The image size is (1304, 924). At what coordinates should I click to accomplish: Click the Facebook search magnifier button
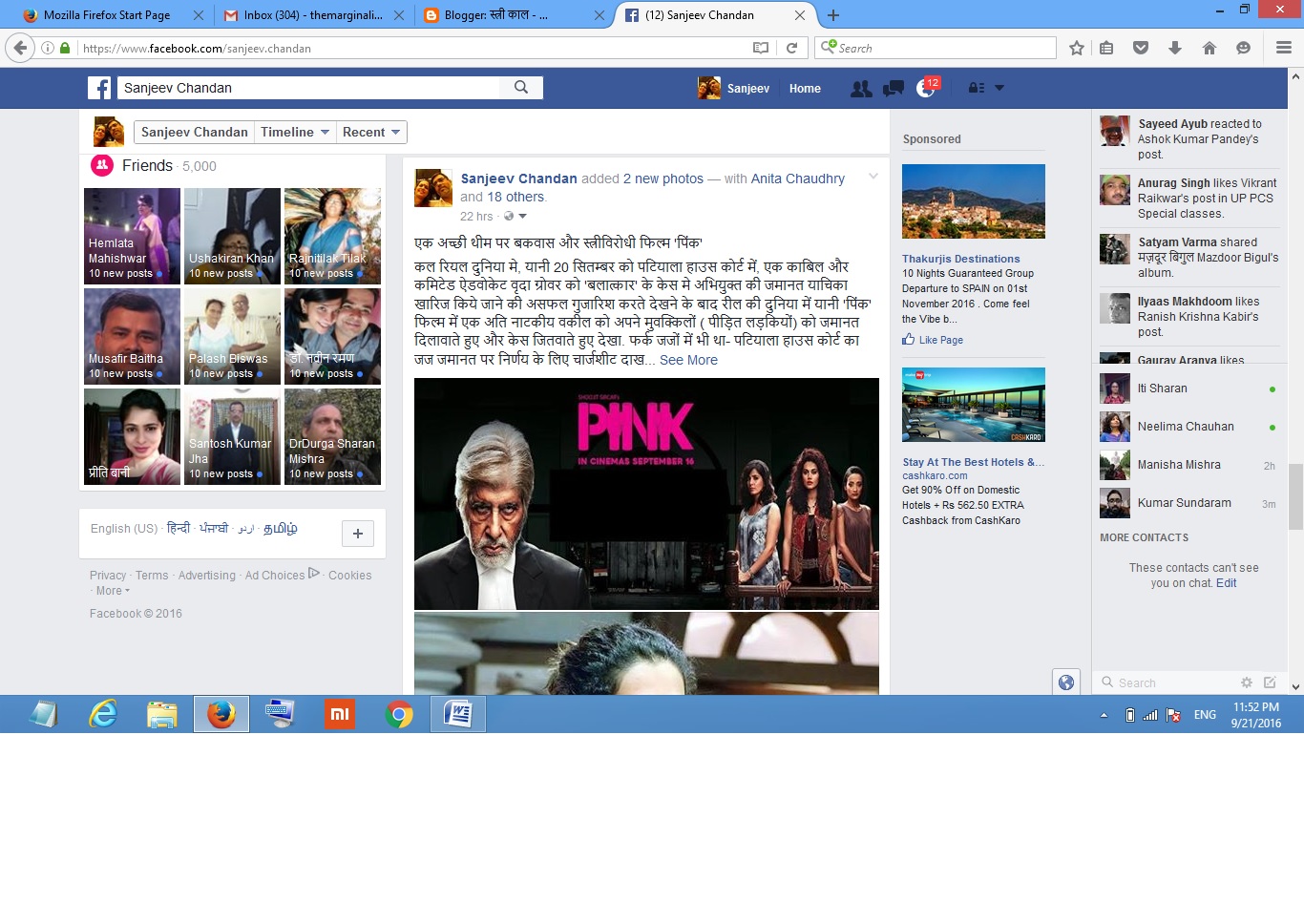521,88
